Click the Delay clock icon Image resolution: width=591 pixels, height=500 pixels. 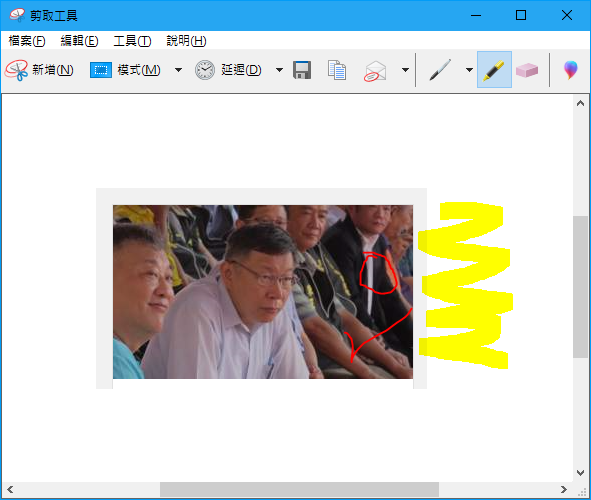(205, 70)
